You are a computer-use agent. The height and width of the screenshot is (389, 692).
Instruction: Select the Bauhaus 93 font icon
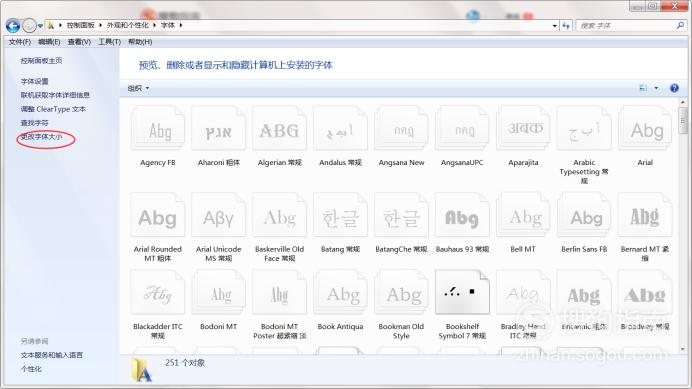pyautogui.click(x=462, y=215)
